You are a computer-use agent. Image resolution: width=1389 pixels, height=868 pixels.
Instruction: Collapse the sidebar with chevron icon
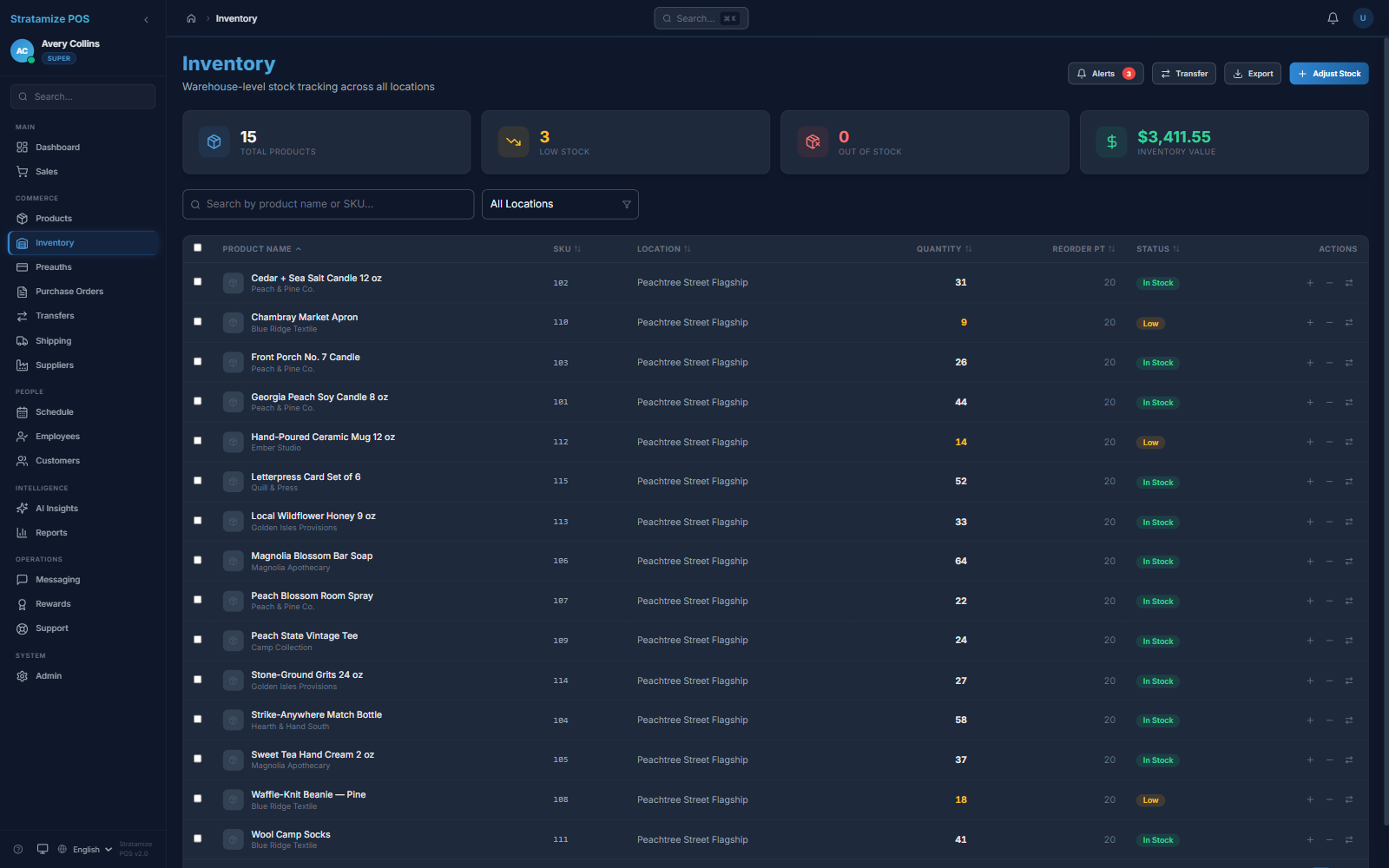pos(146,19)
